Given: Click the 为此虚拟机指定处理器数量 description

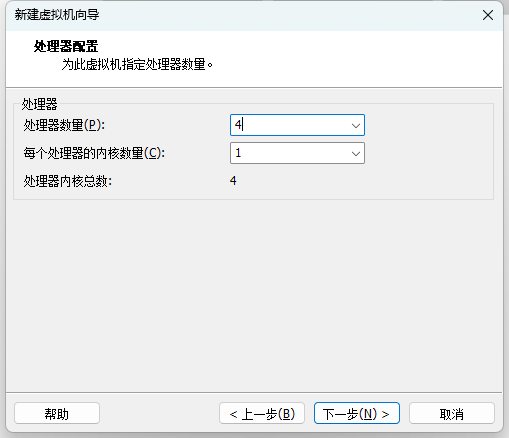Looking at the screenshot, I should pyautogui.click(x=137, y=64).
